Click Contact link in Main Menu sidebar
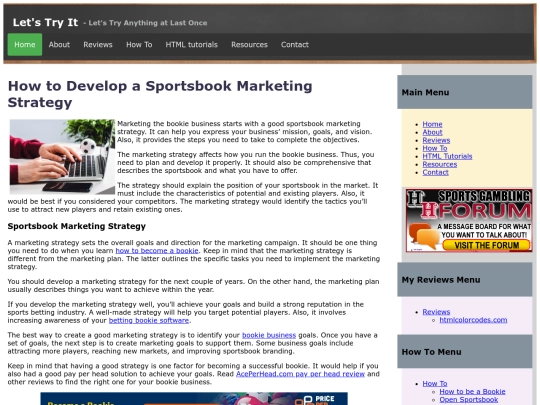540x405 pixels. (x=436, y=172)
